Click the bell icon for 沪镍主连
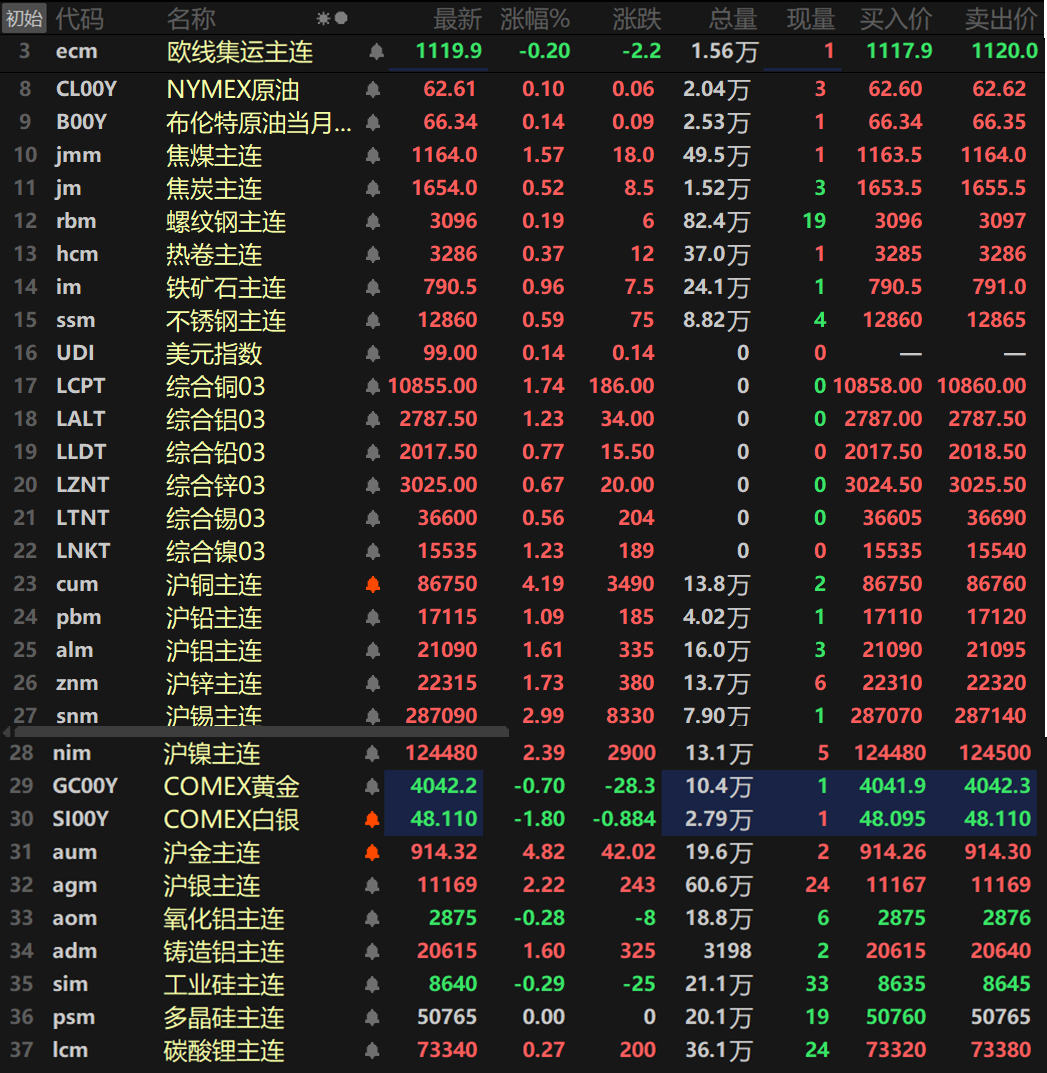This screenshot has height=1073, width=1047. [x=372, y=753]
